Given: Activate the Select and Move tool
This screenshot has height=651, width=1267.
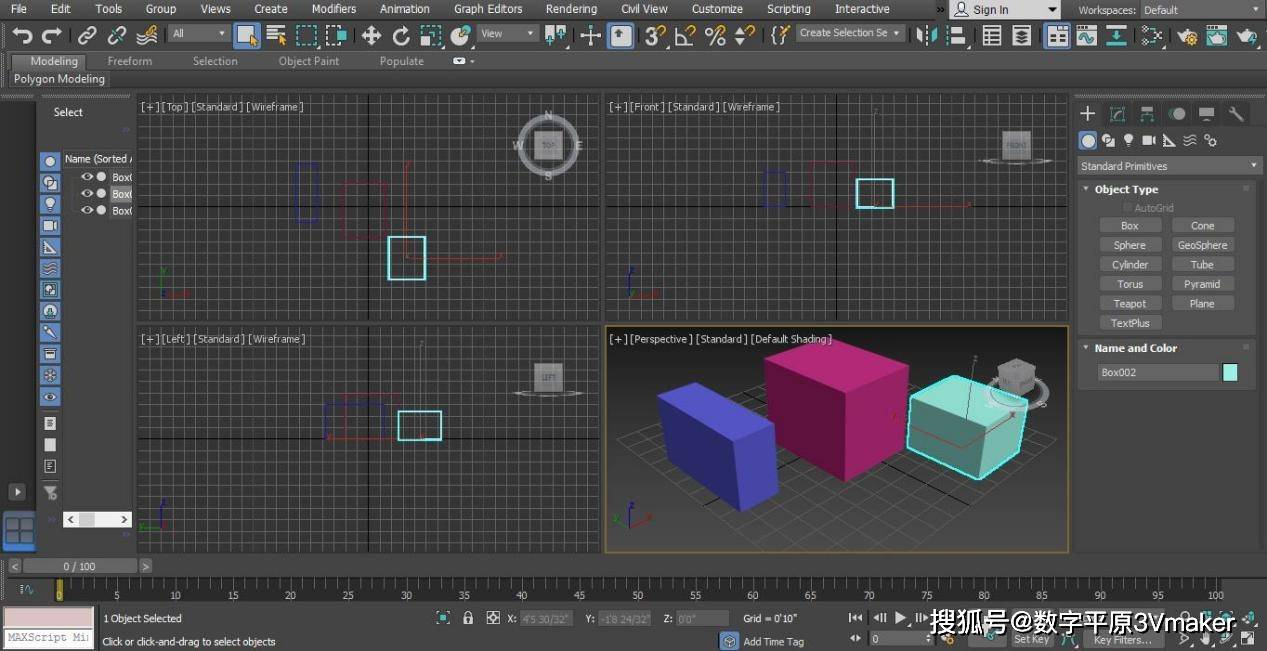Looking at the screenshot, I should [371, 36].
